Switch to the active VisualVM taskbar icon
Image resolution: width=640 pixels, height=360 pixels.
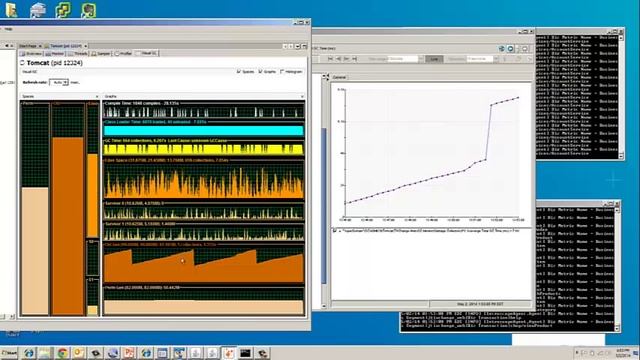[229, 353]
